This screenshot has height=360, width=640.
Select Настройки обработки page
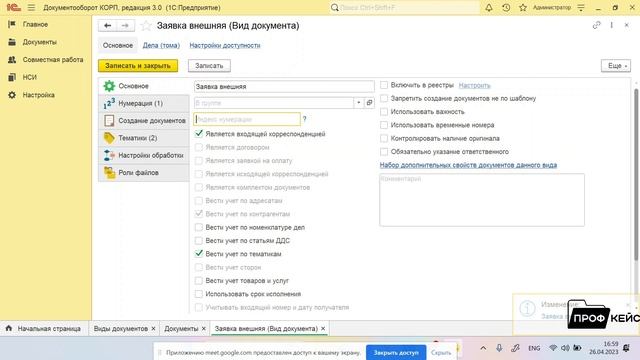[x=144, y=156]
